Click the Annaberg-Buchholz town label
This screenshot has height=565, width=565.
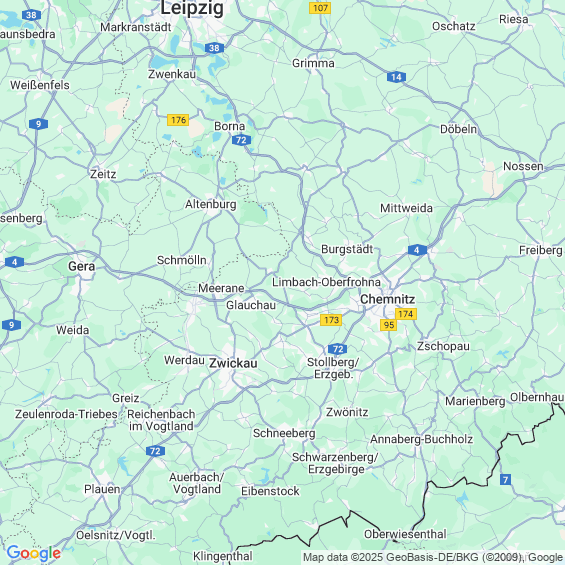pyautogui.click(x=422, y=439)
